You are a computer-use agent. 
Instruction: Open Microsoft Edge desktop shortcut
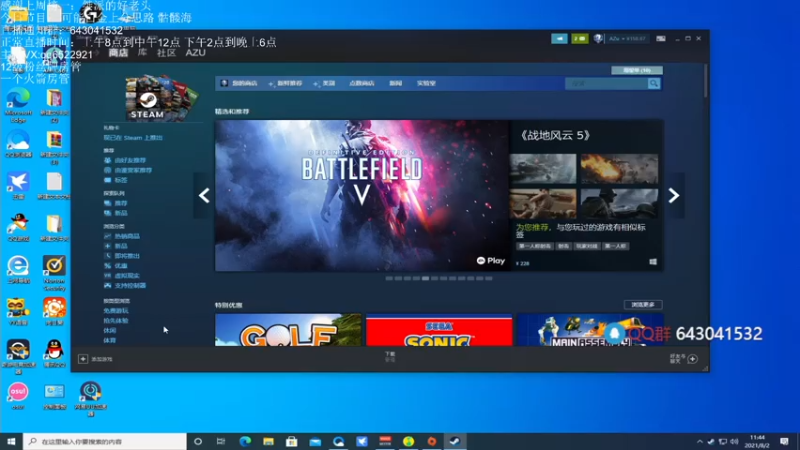coord(18,105)
